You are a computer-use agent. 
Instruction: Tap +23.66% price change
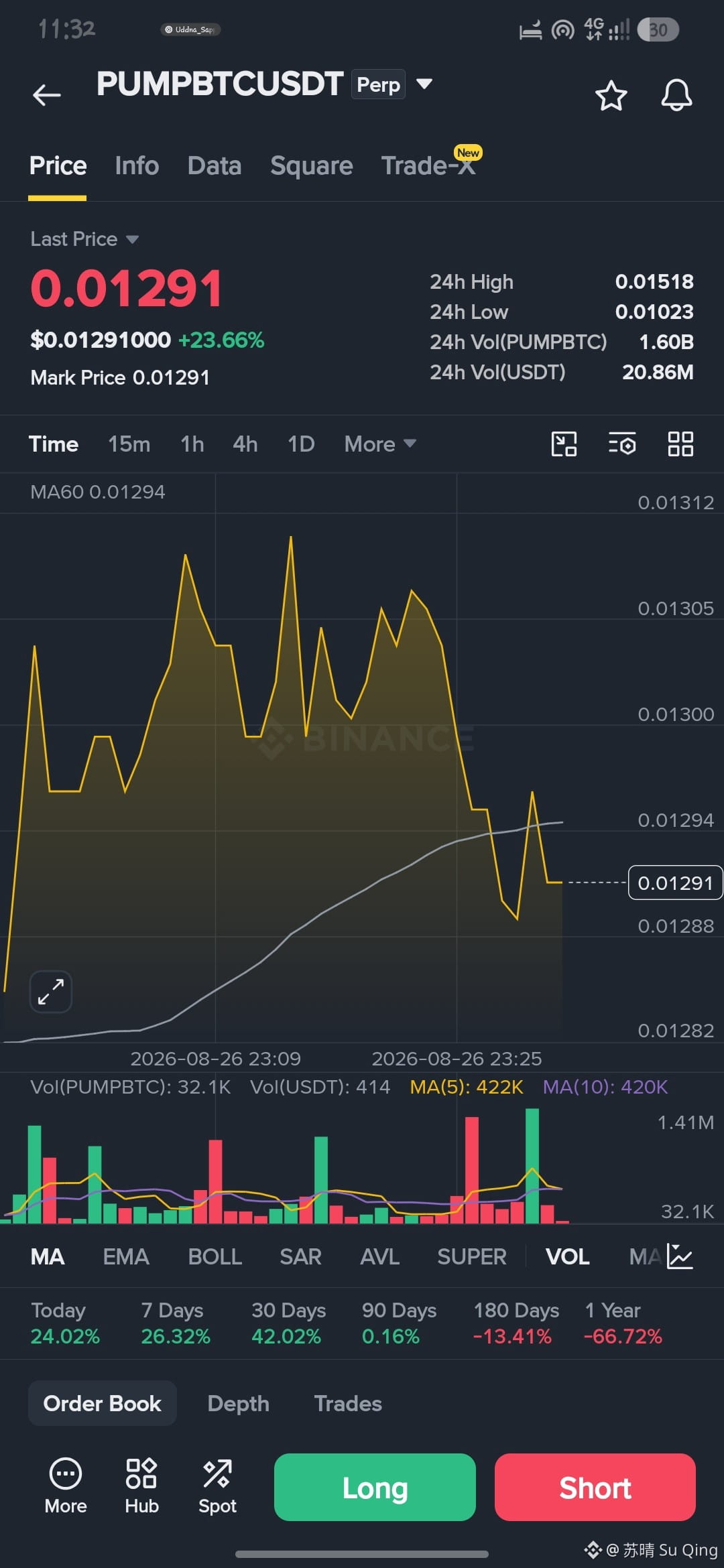(221, 340)
